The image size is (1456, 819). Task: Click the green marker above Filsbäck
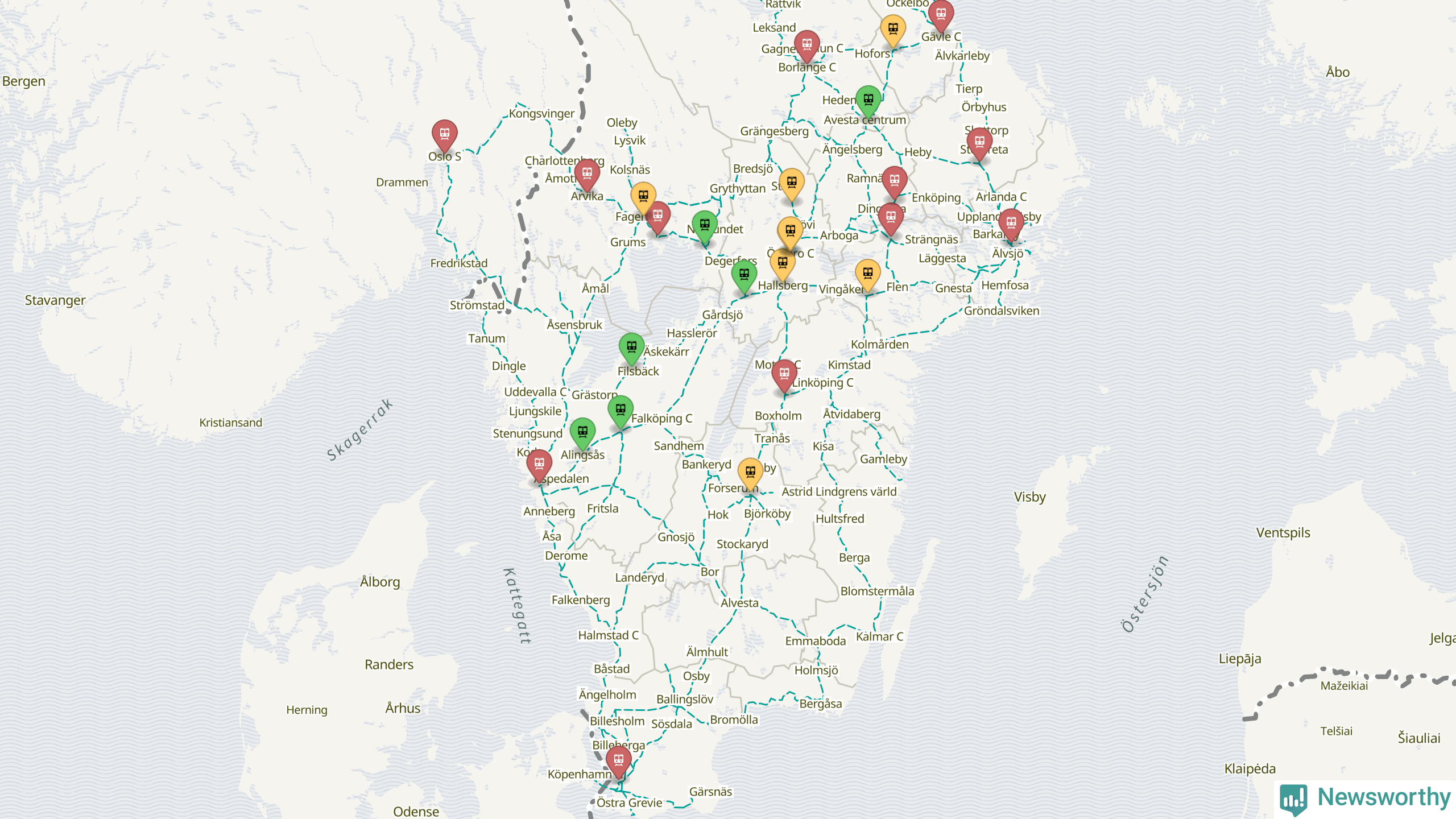click(x=631, y=347)
